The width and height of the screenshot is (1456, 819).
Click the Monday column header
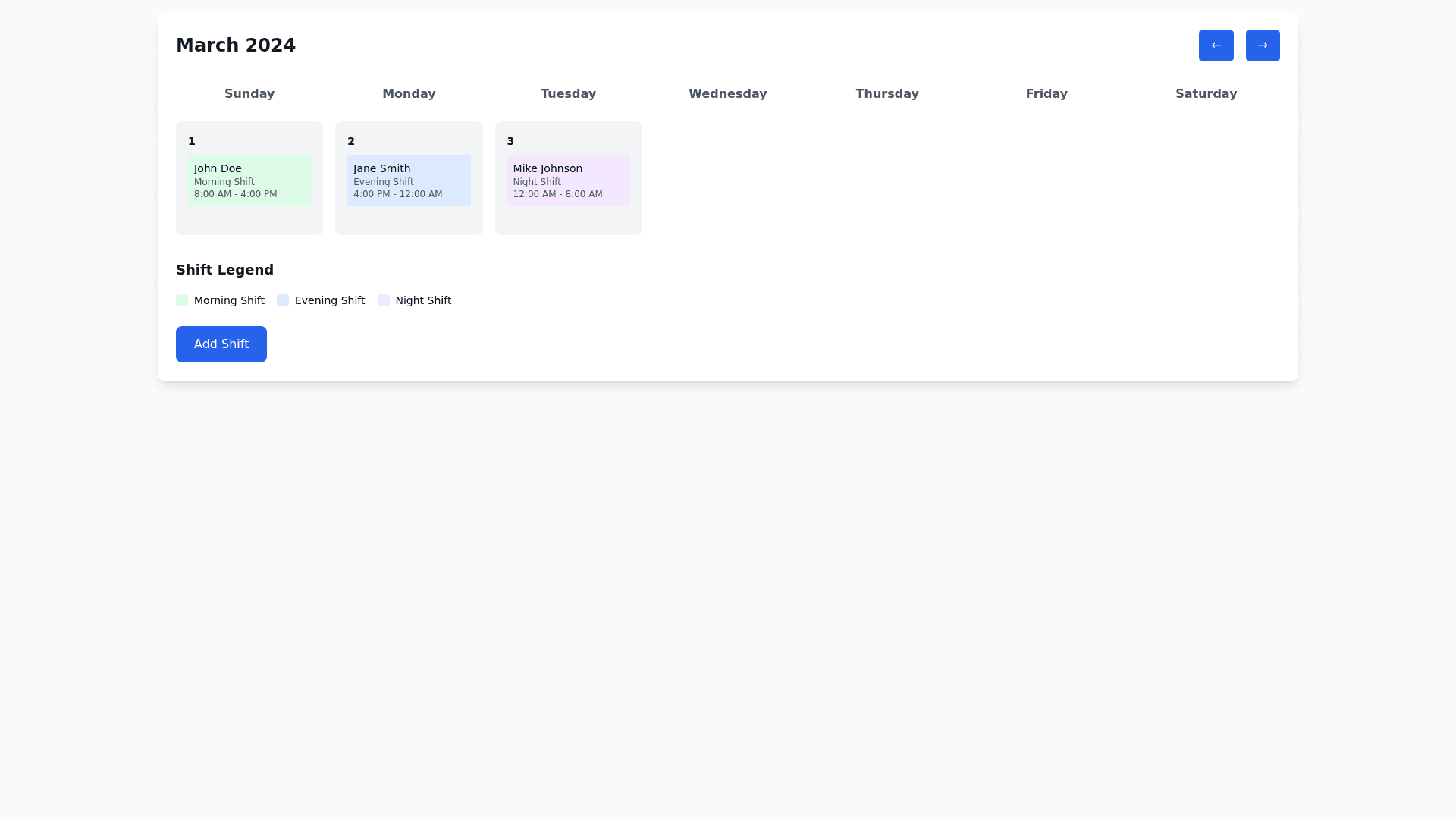coord(409,94)
